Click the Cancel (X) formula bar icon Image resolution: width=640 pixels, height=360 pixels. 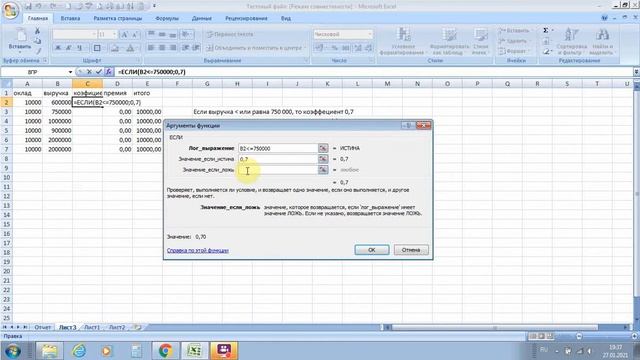pyautogui.click(x=89, y=72)
